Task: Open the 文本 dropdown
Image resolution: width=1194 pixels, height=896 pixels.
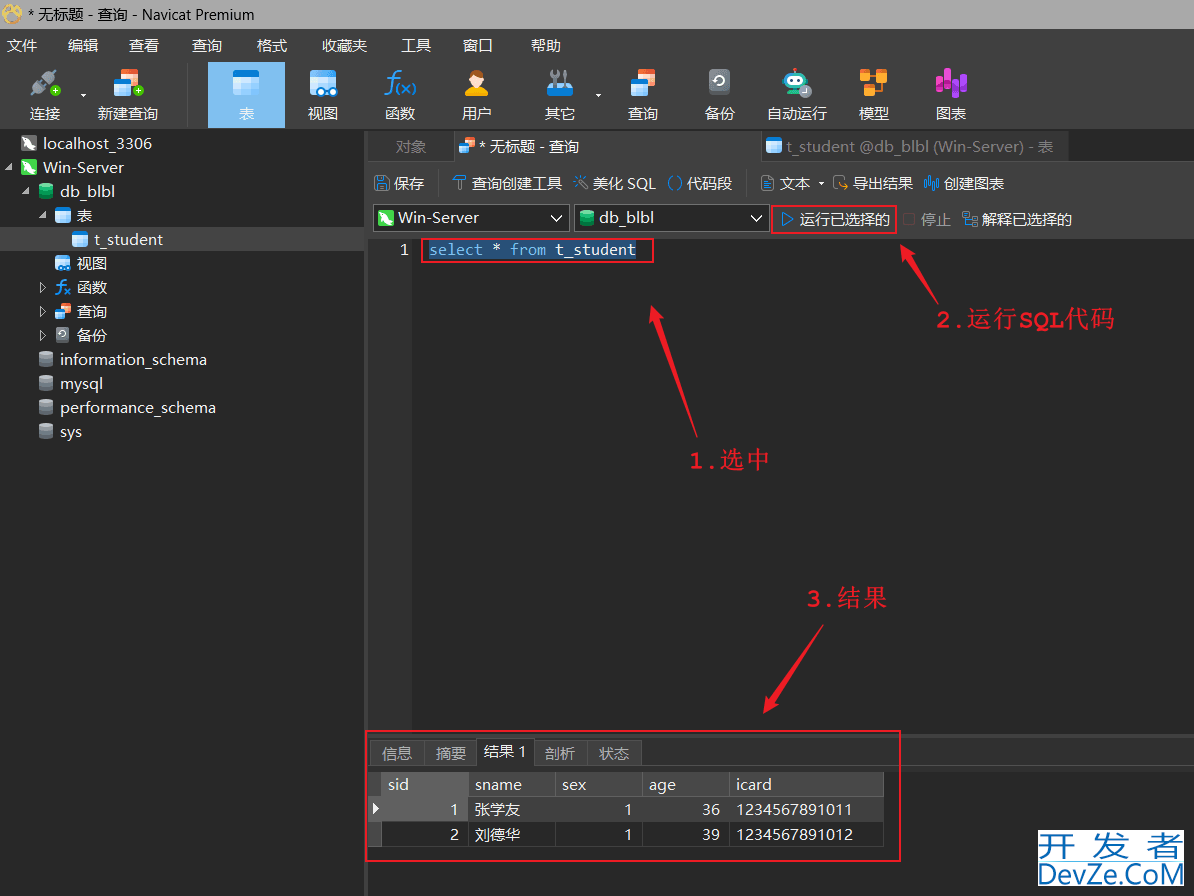Action: (x=793, y=183)
